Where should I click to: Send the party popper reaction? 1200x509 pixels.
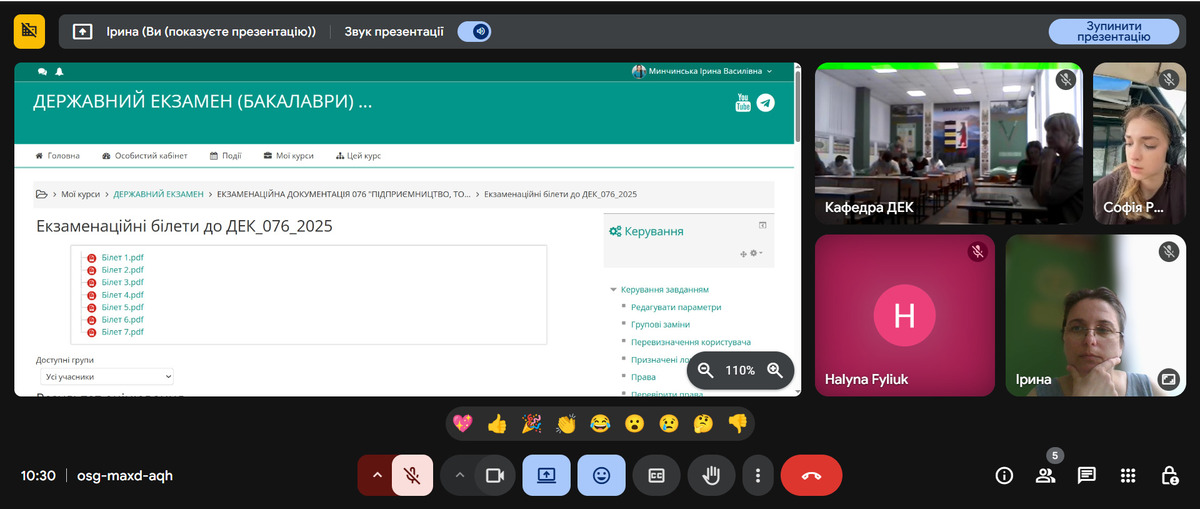click(532, 424)
